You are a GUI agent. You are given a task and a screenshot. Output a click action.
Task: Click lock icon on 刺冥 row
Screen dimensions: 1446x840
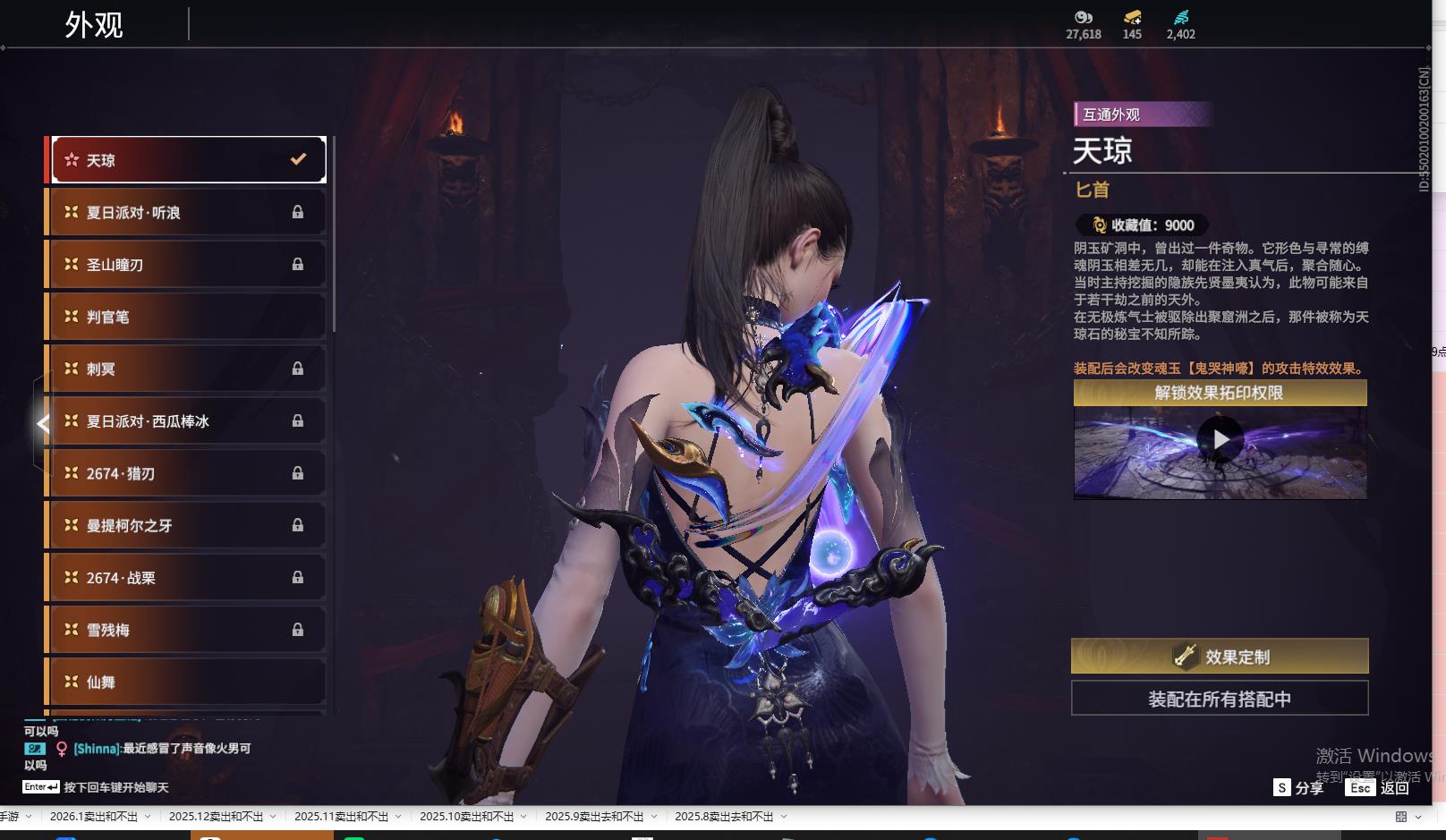point(297,369)
